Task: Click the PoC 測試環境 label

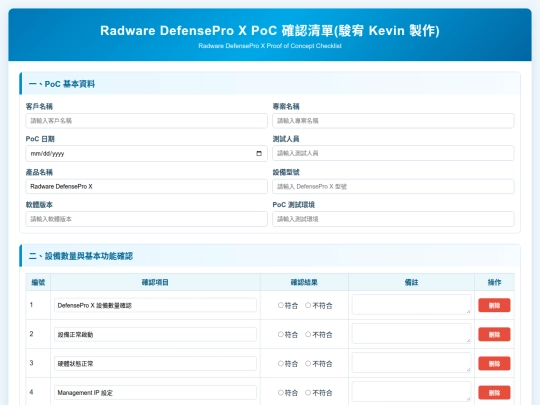Action: pos(293,205)
